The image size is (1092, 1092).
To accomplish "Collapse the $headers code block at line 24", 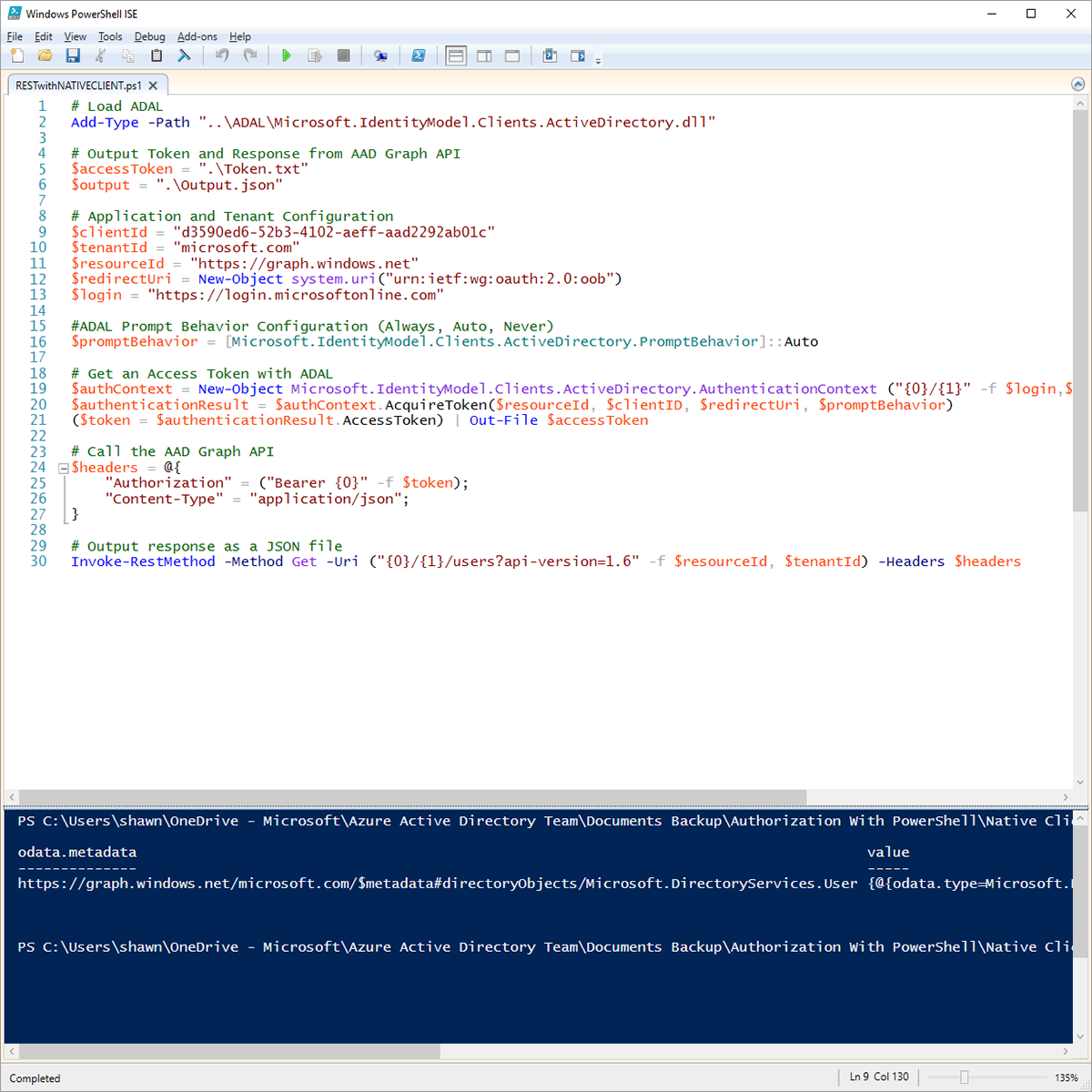I will point(64,469).
